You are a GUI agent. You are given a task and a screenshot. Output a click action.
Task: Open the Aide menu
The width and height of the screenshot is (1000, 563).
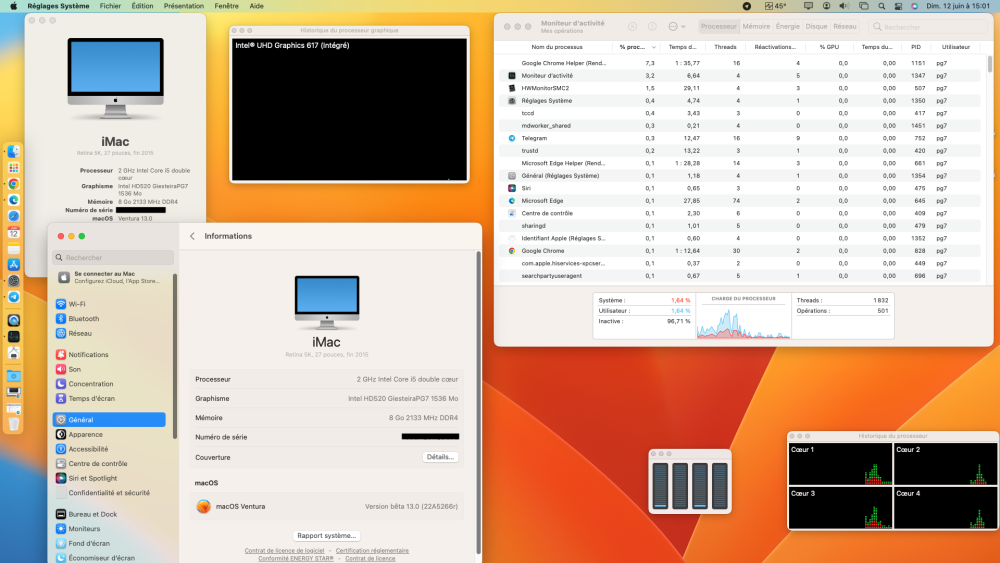pos(256,6)
